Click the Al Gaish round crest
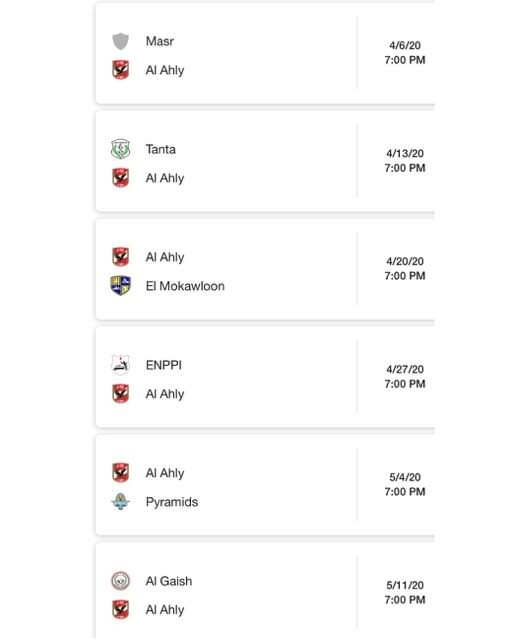This screenshot has width=509, height=640. tap(120, 580)
